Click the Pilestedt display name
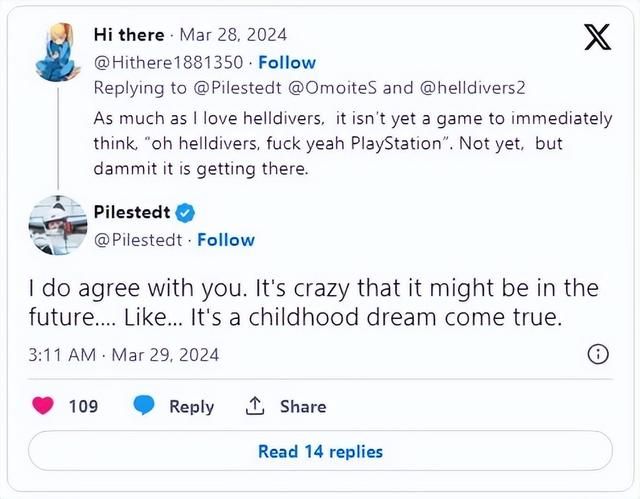 (131, 212)
